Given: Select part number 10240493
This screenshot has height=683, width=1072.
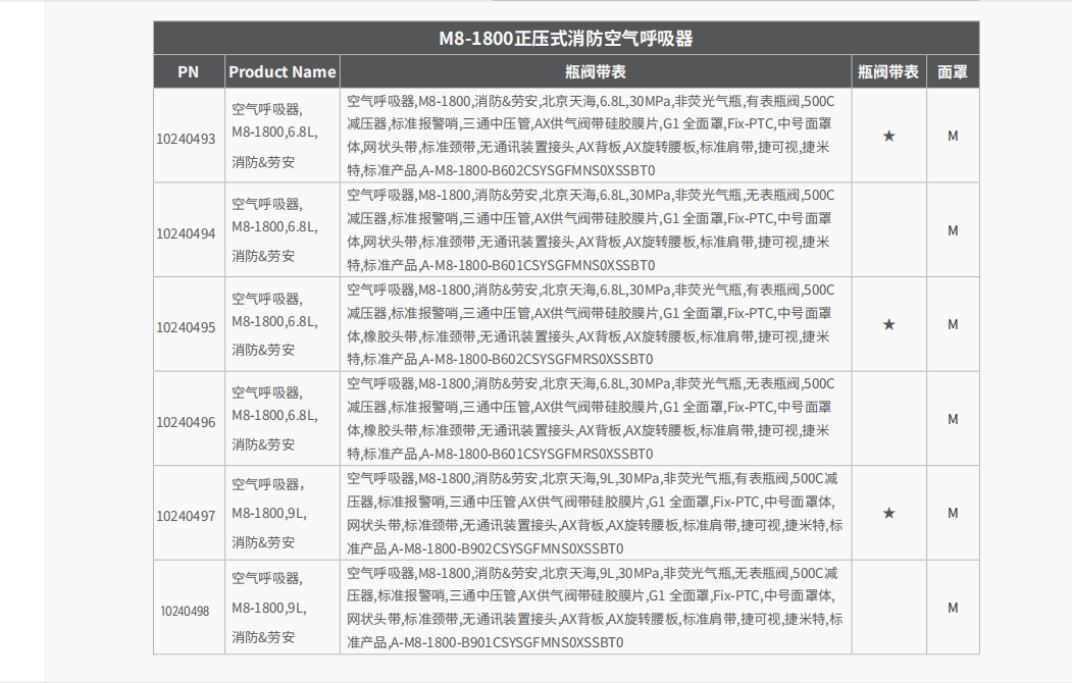Looking at the screenshot, I should pyautogui.click(x=186, y=139).
